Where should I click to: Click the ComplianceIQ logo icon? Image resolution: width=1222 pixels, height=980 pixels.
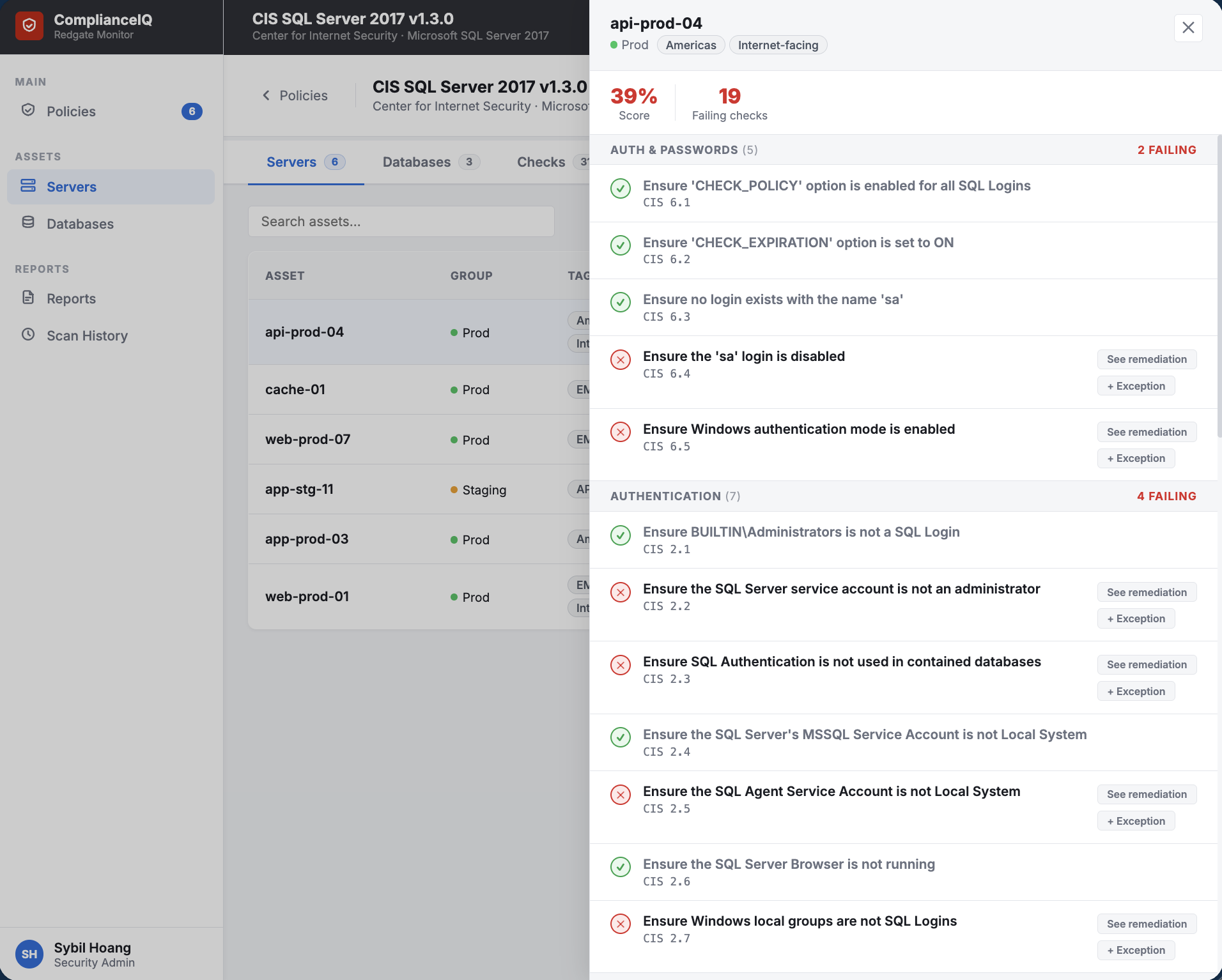29,26
